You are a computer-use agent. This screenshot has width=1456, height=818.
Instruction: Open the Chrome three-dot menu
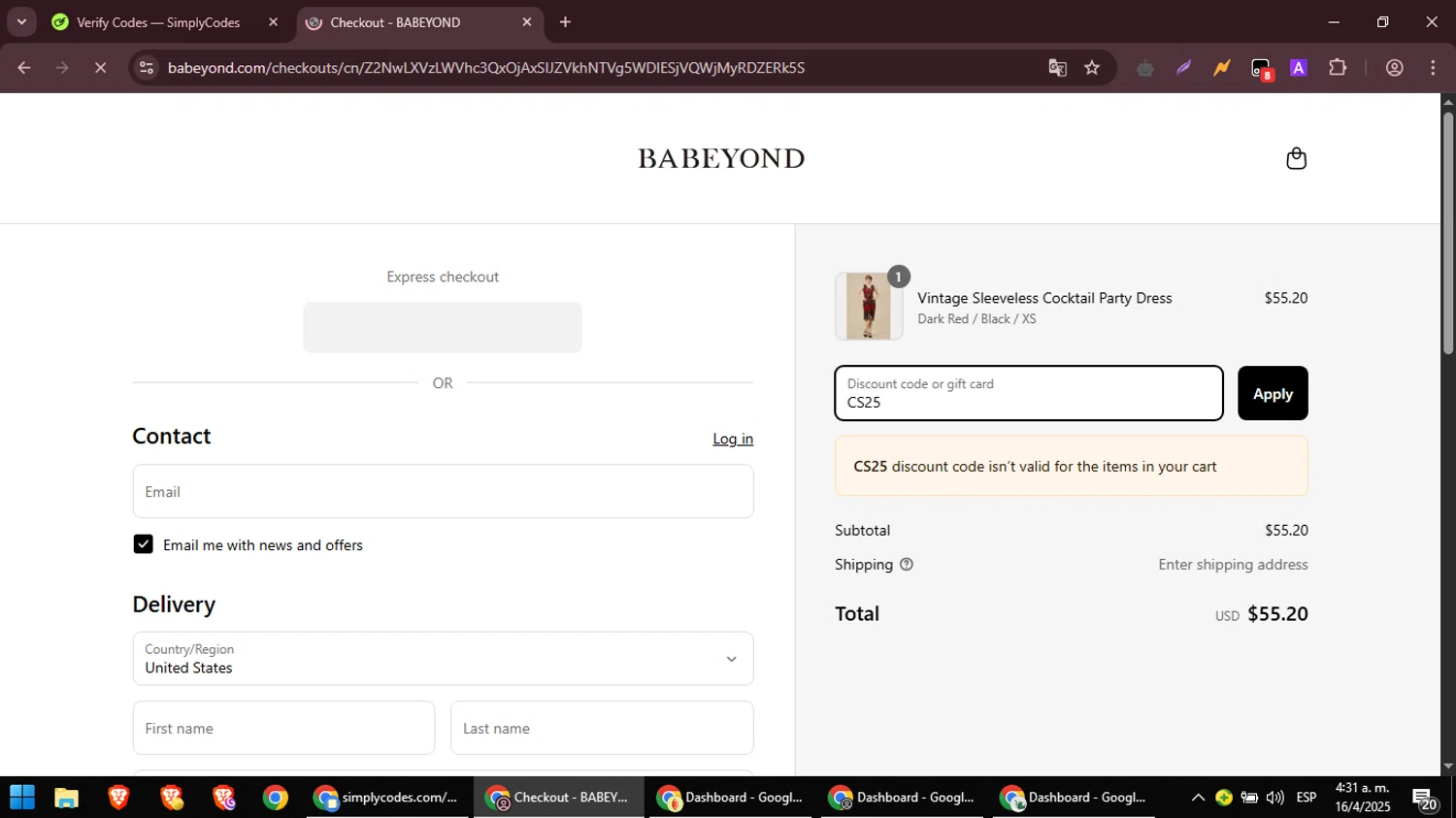[1433, 68]
